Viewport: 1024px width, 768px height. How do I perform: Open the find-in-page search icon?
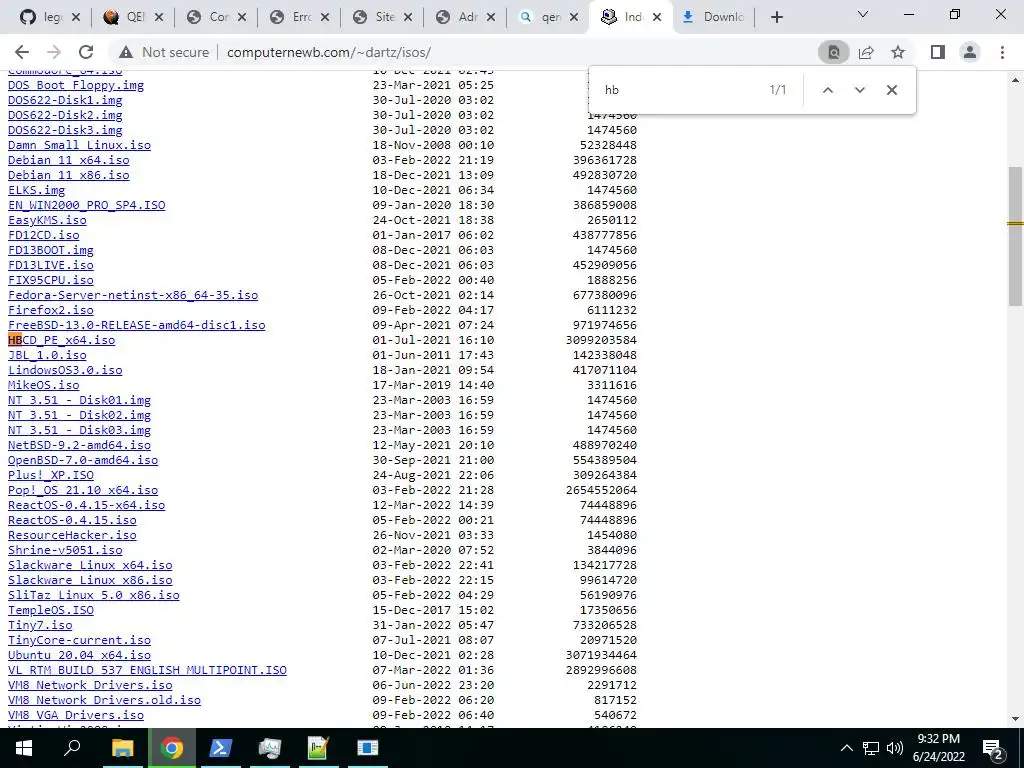pyautogui.click(x=833, y=52)
